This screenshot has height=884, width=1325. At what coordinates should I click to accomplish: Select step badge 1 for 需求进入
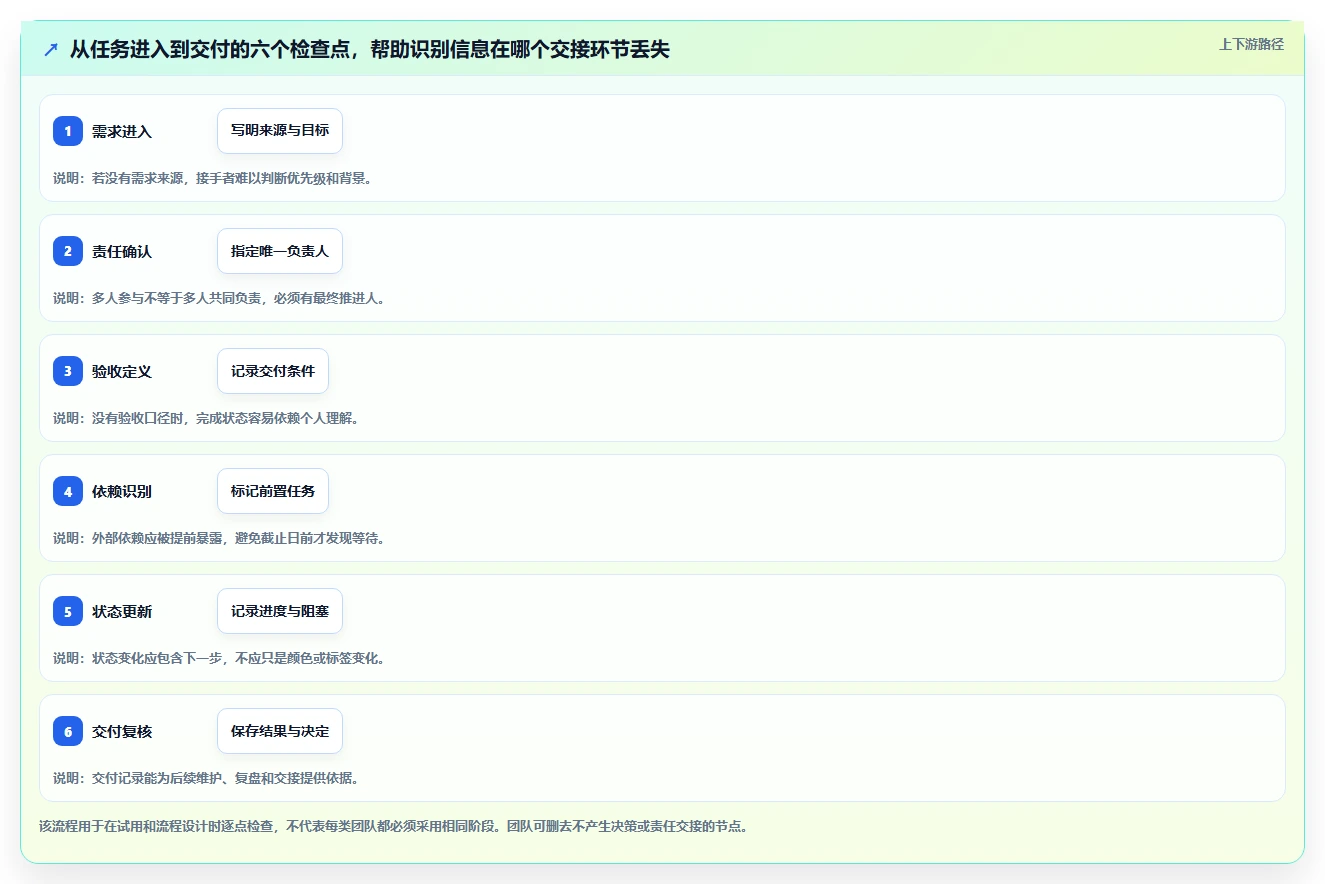68,131
